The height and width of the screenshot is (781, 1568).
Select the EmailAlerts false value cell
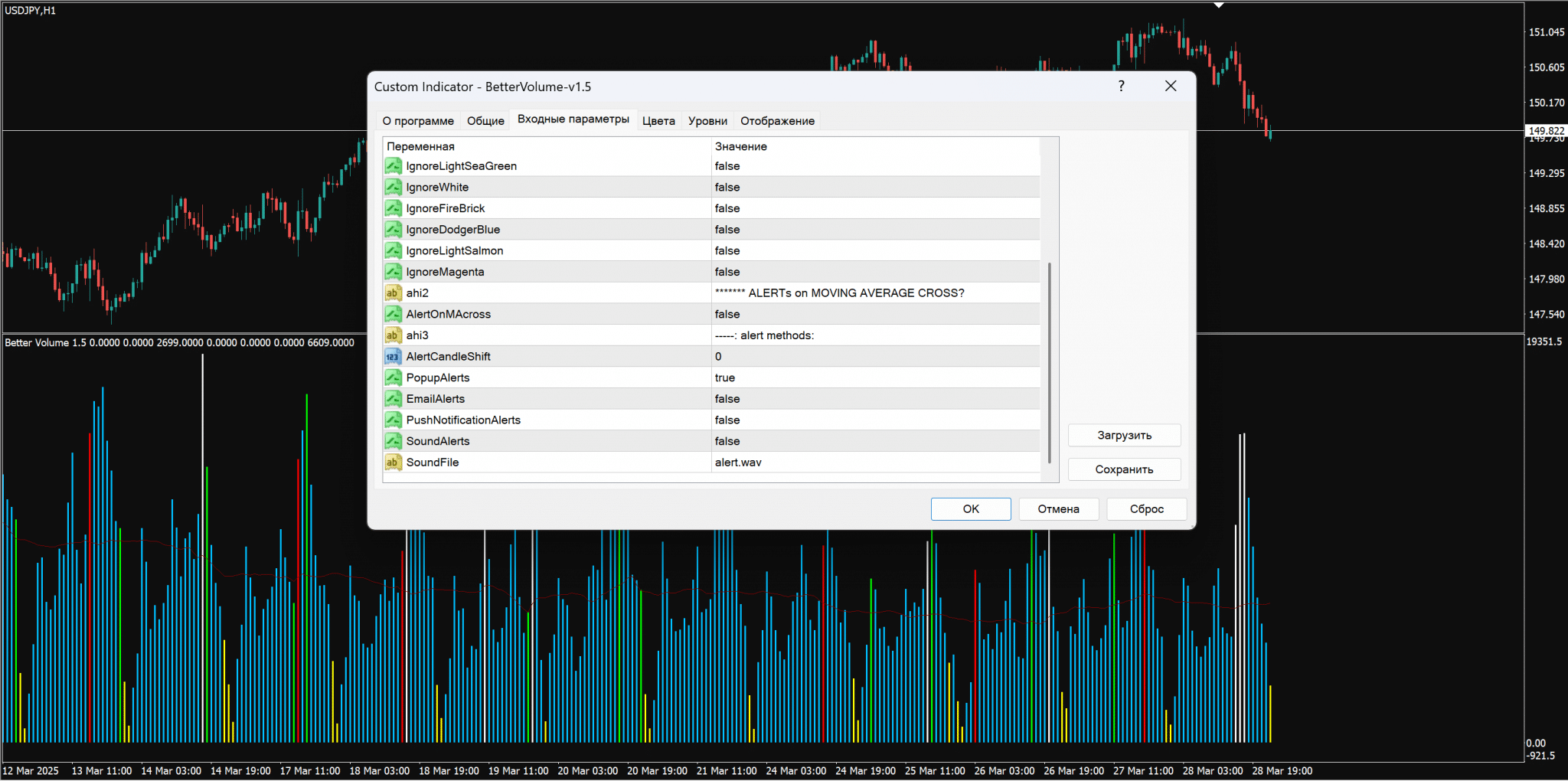[727, 399]
